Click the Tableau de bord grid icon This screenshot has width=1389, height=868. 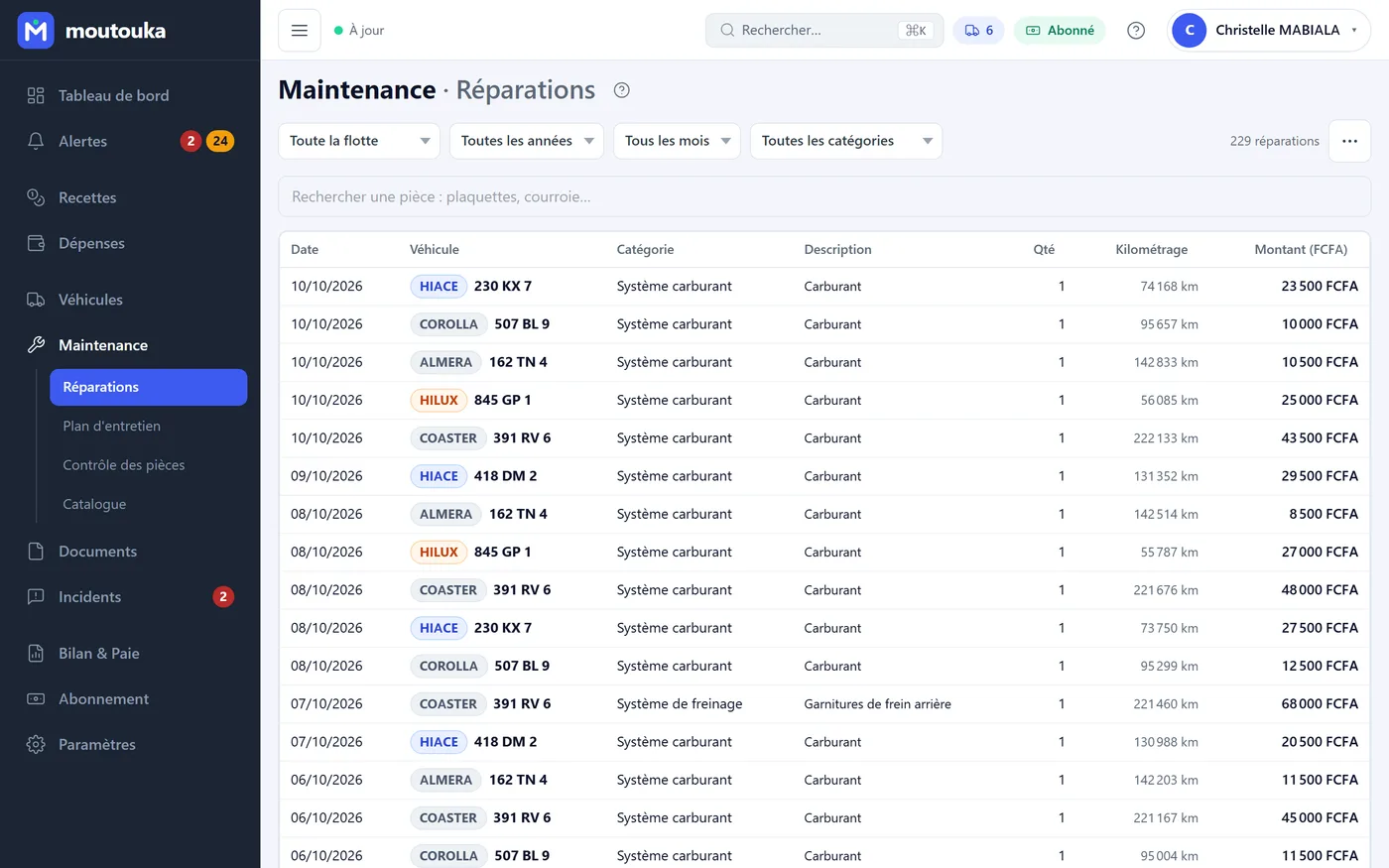(x=36, y=95)
